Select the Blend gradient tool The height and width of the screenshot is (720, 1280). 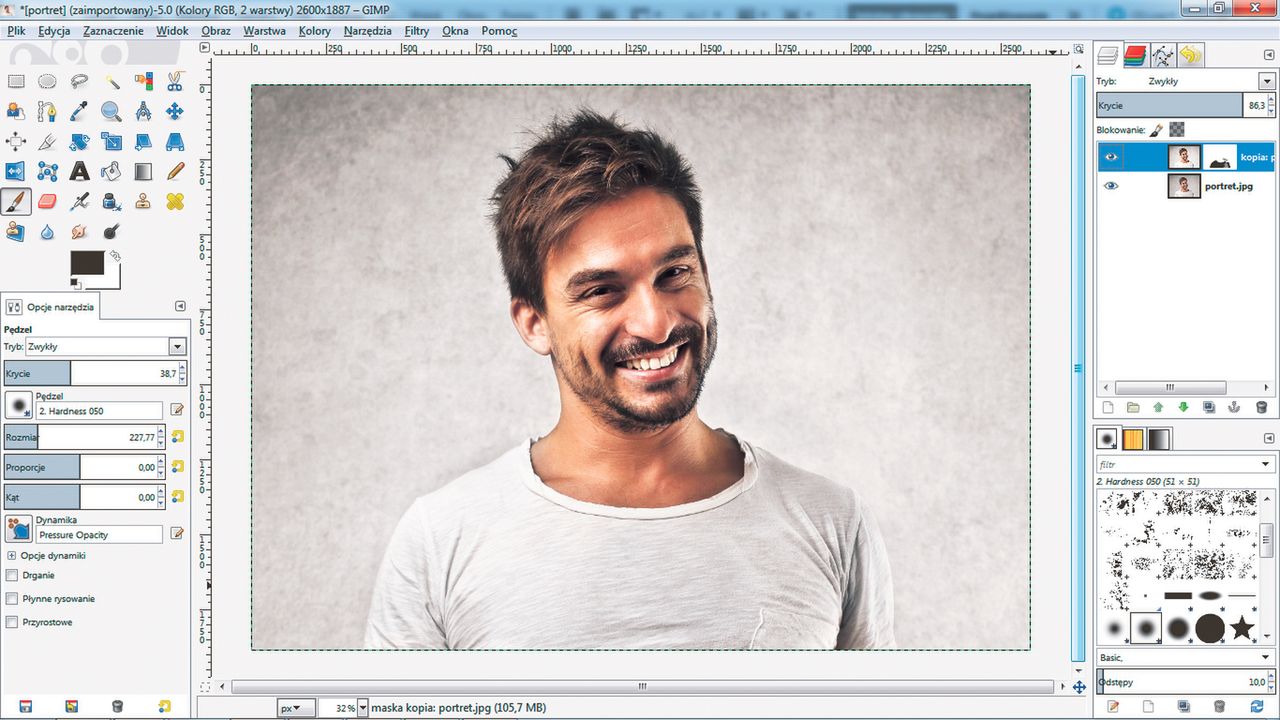143,171
